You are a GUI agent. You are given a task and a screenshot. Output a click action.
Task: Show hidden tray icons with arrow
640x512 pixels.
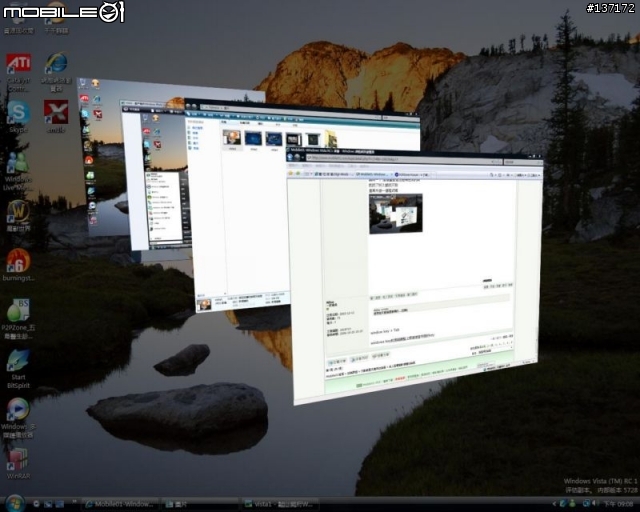point(554,504)
